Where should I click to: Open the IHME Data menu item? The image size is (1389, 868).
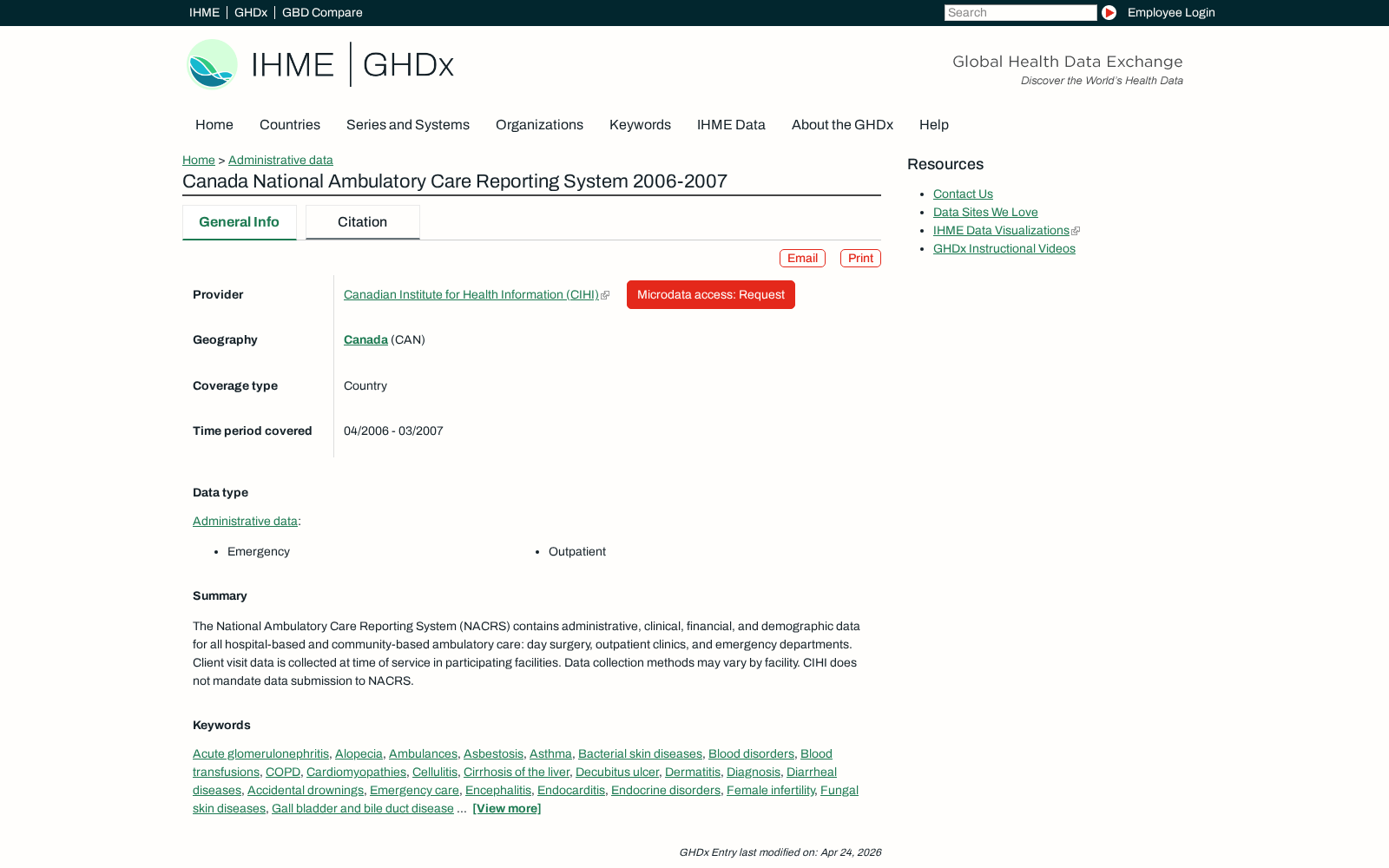pos(731,125)
